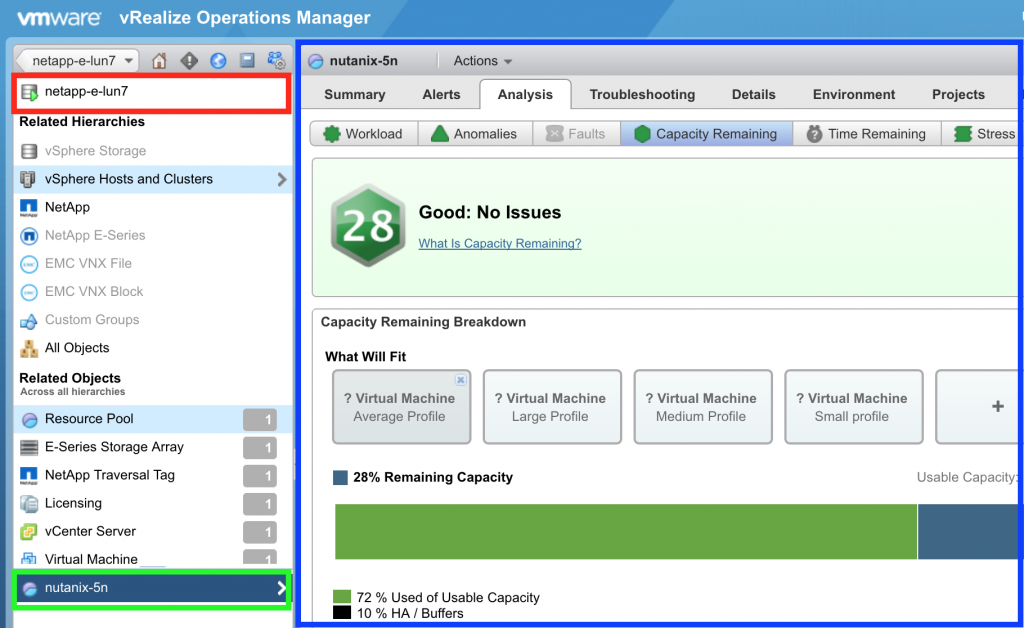Select the Analysis tab

pyautogui.click(x=525, y=95)
